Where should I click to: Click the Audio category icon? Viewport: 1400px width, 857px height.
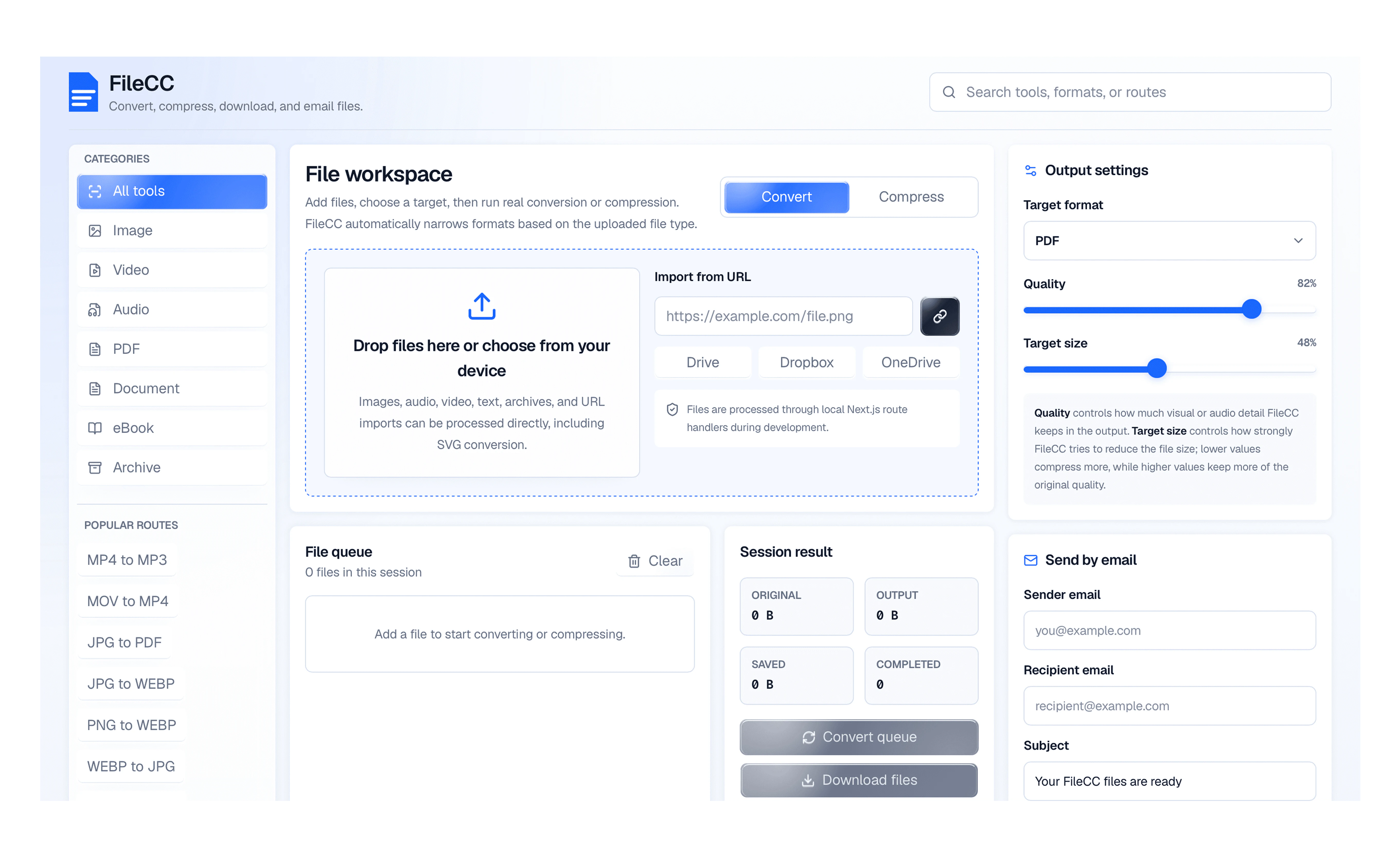tap(95, 309)
